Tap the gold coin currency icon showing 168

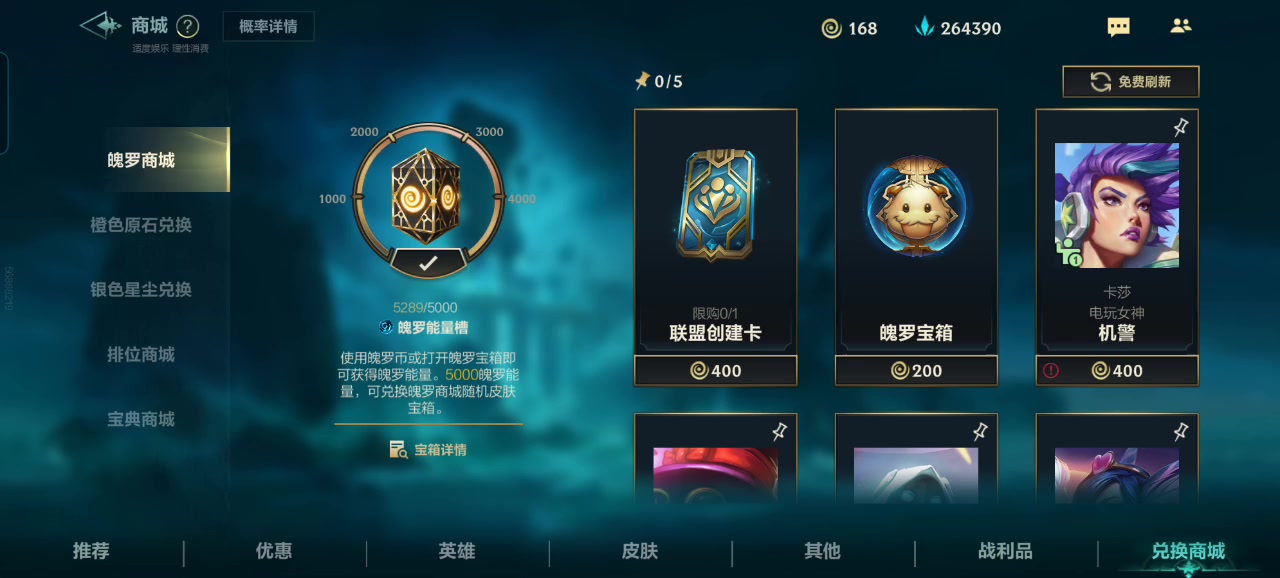coord(831,28)
